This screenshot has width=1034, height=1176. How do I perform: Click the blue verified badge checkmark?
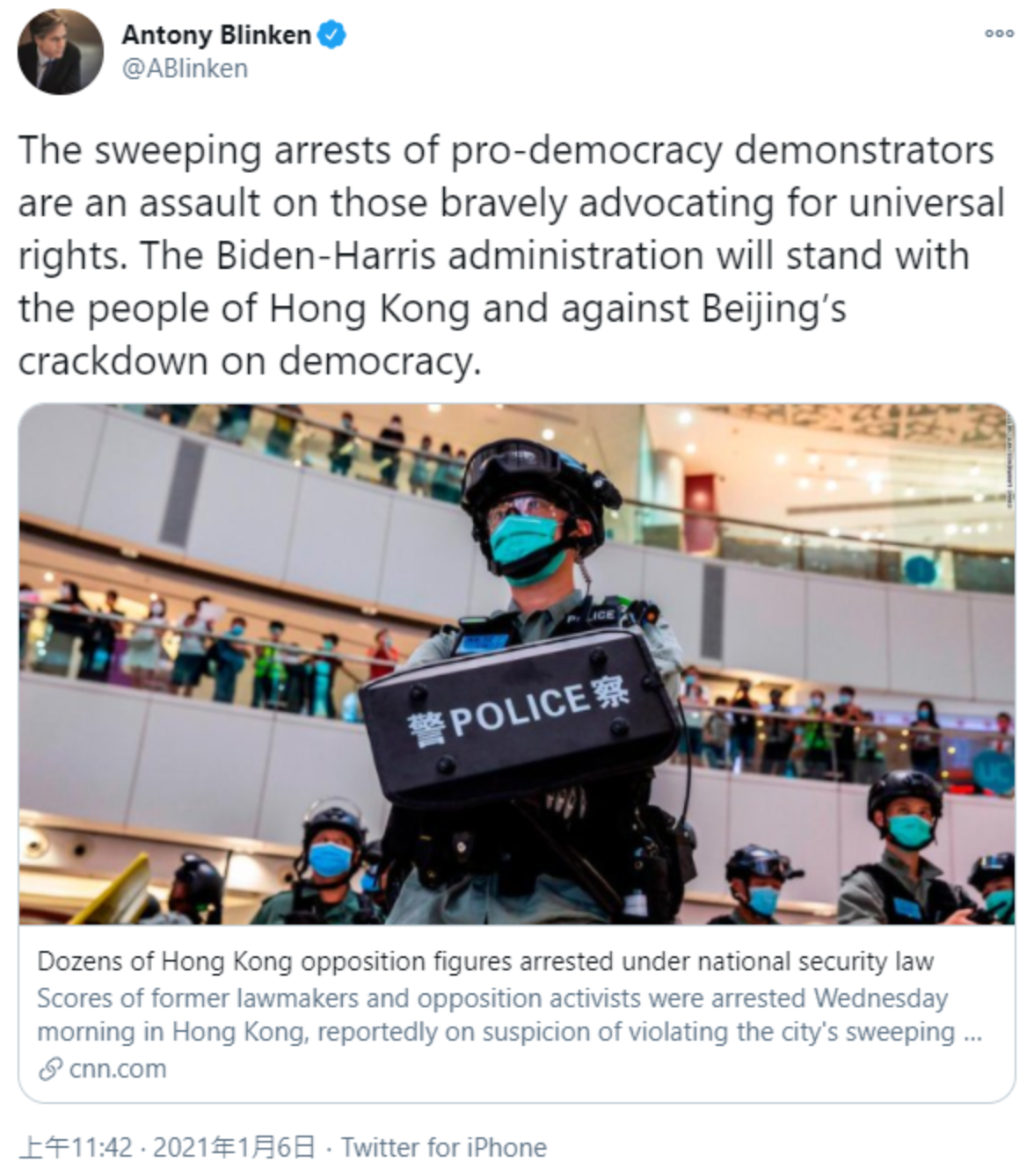click(332, 35)
